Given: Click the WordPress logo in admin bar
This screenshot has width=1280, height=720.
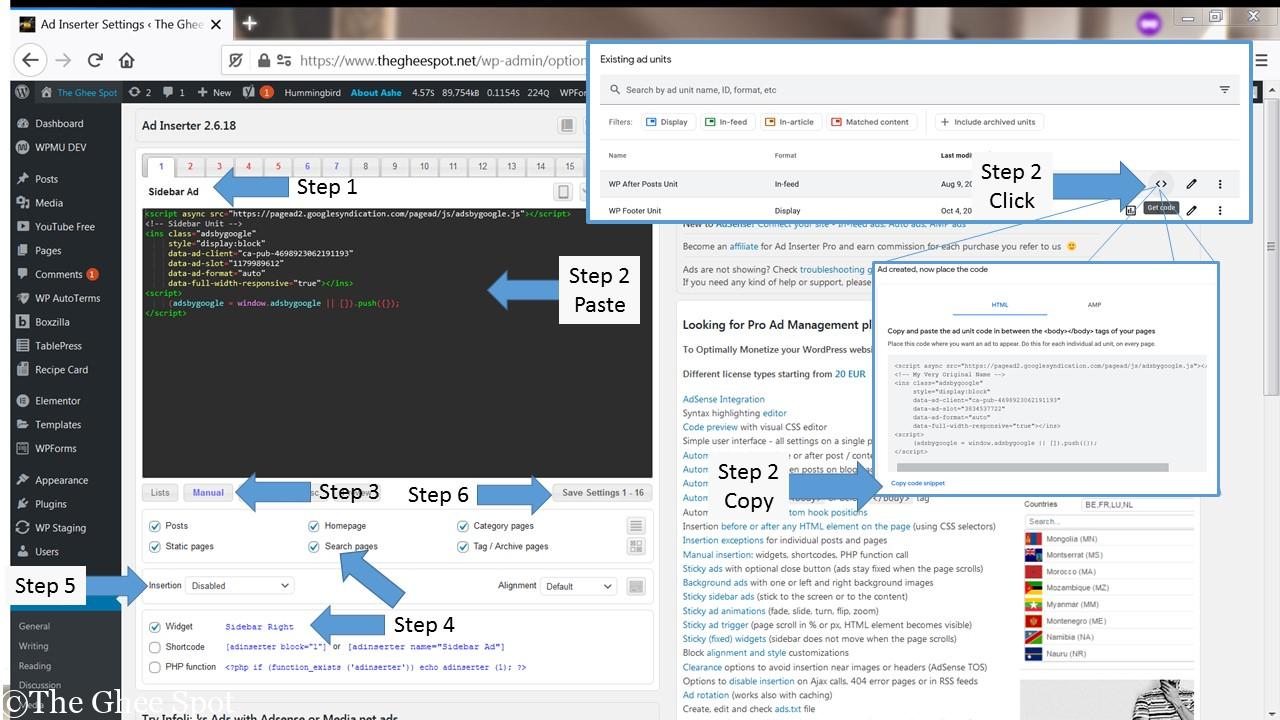Looking at the screenshot, I should [23, 92].
